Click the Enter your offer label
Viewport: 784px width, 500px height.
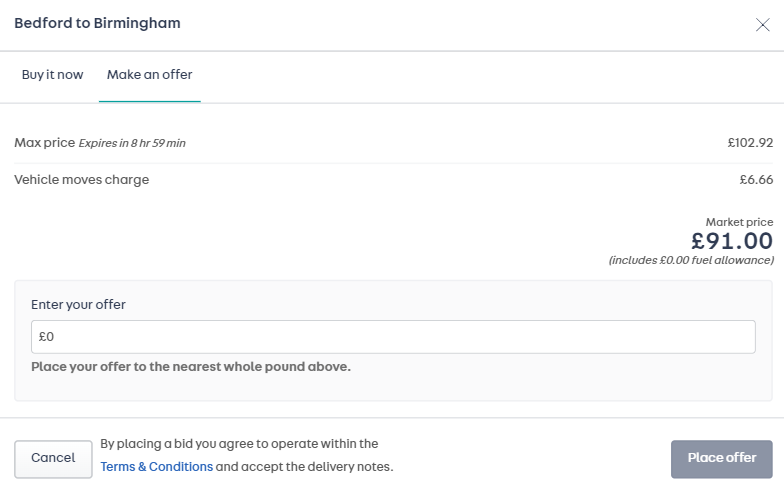pos(78,305)
